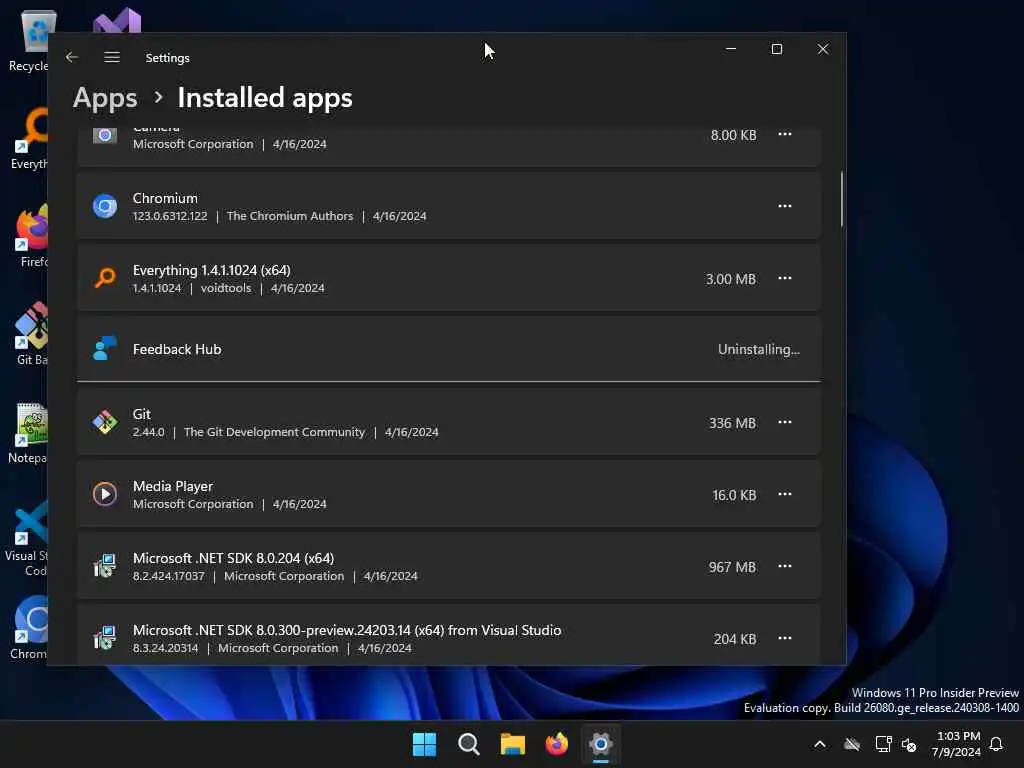Click the voidtools publisher text
The width and height of the screenshot is (1024, 768).
tap(225, 288)
